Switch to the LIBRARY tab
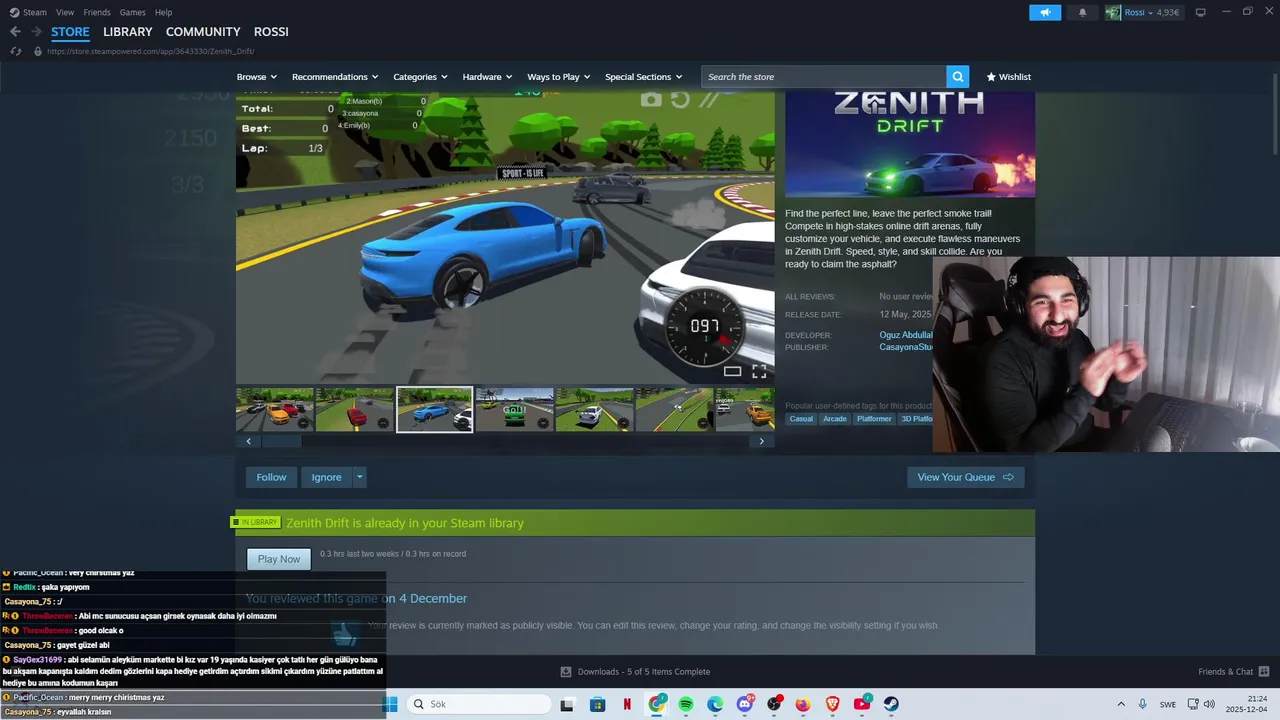 tap(128, 32)
